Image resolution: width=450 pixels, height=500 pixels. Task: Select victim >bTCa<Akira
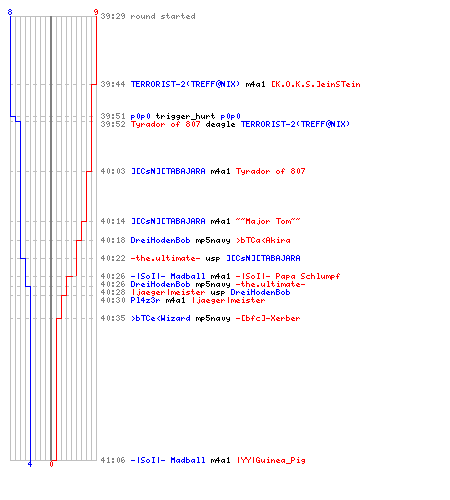pyautogui.click(x=263, y=240)
